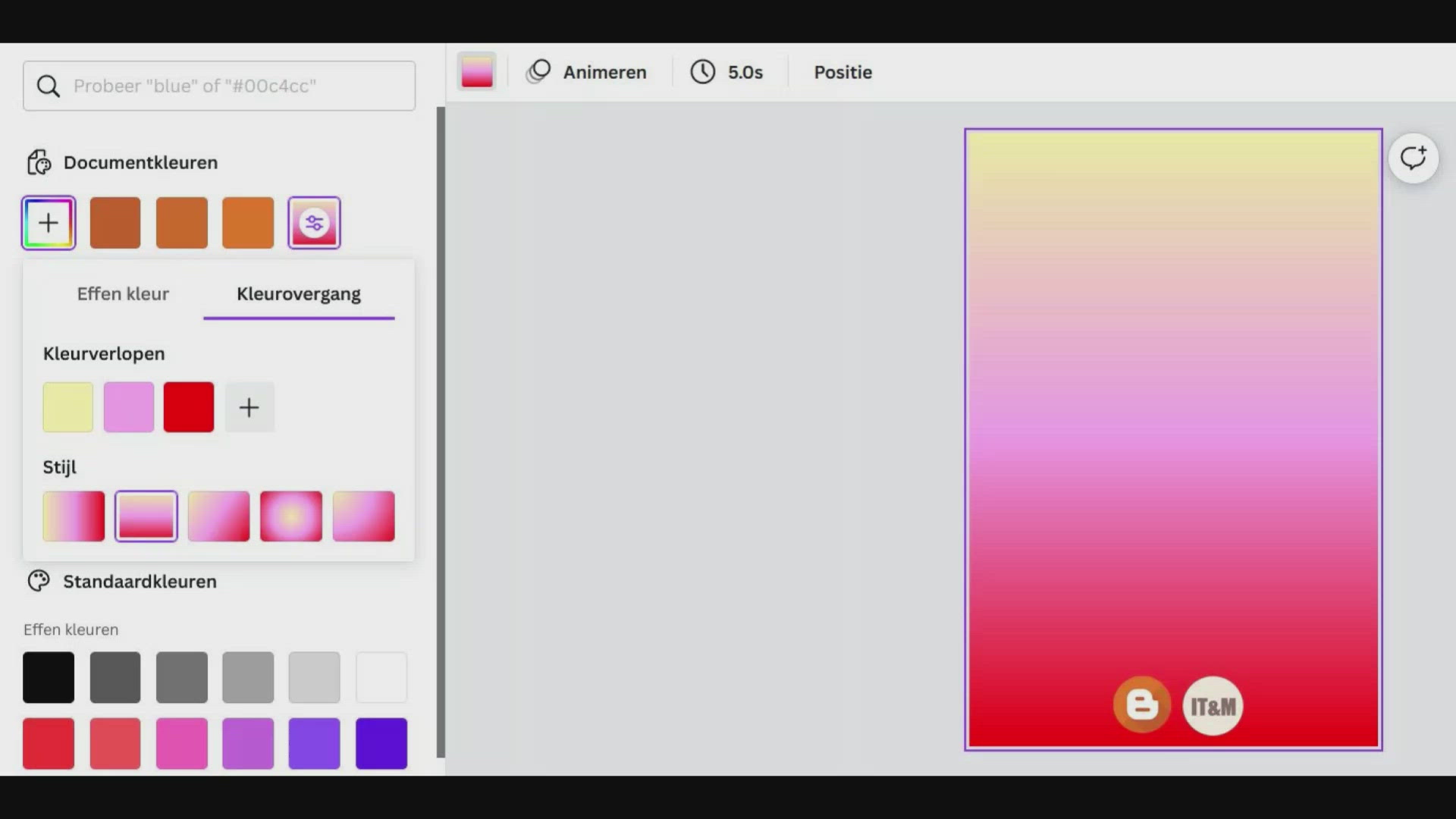
Task: Click the Blogger logo on the canvas
Action: point(1142,705)
